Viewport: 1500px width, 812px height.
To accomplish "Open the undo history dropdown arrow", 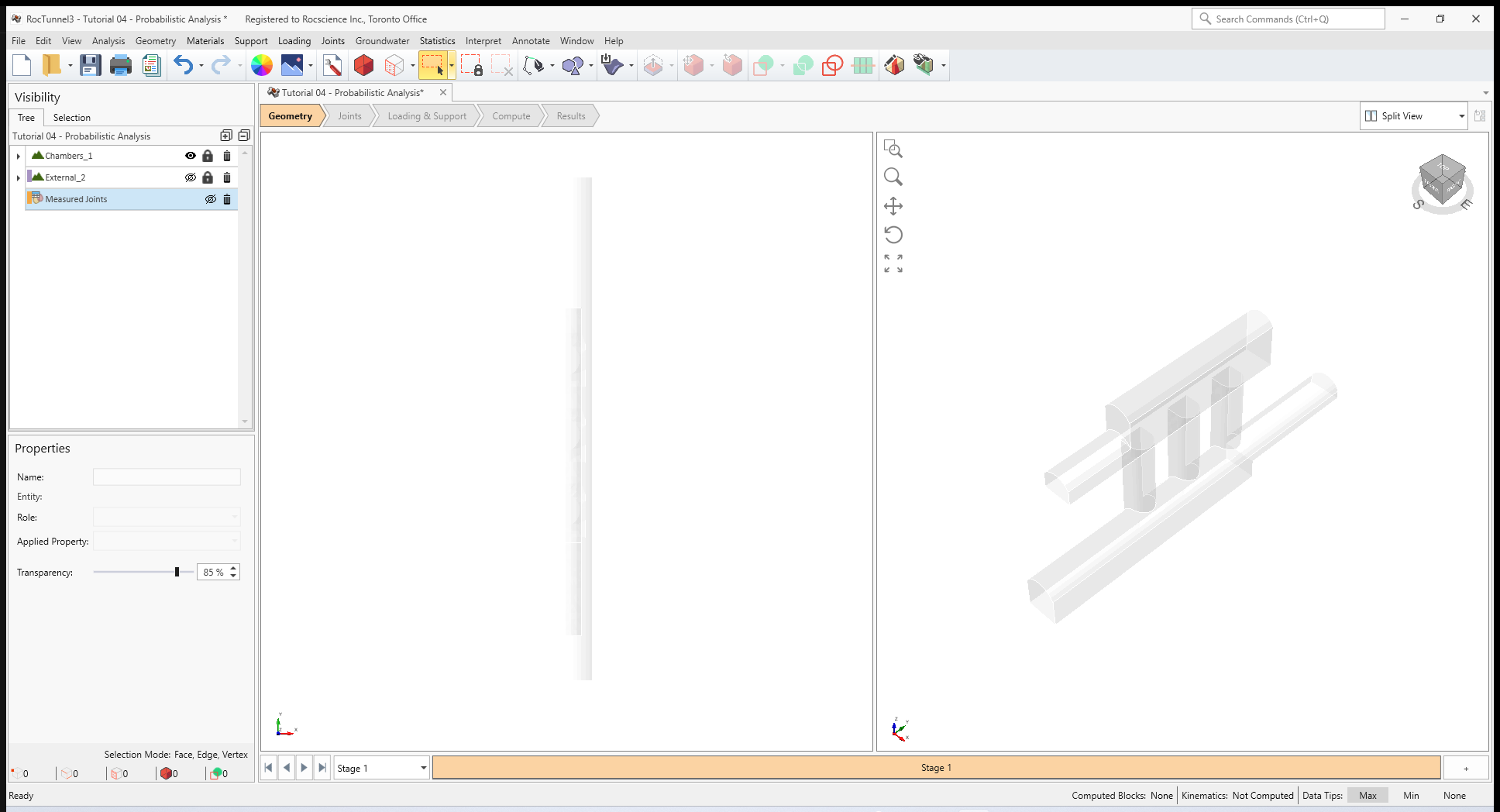I will click(201, 66).
